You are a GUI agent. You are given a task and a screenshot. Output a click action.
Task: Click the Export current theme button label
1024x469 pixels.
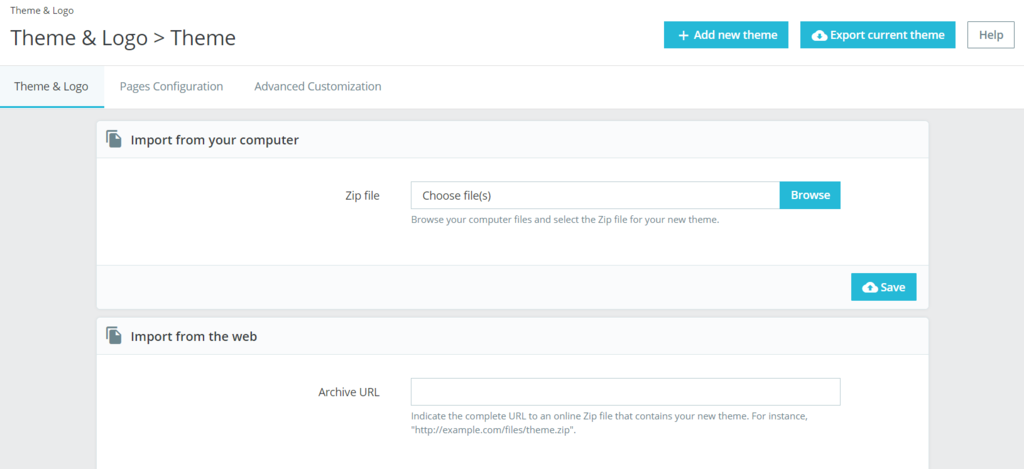click(887, 35)
